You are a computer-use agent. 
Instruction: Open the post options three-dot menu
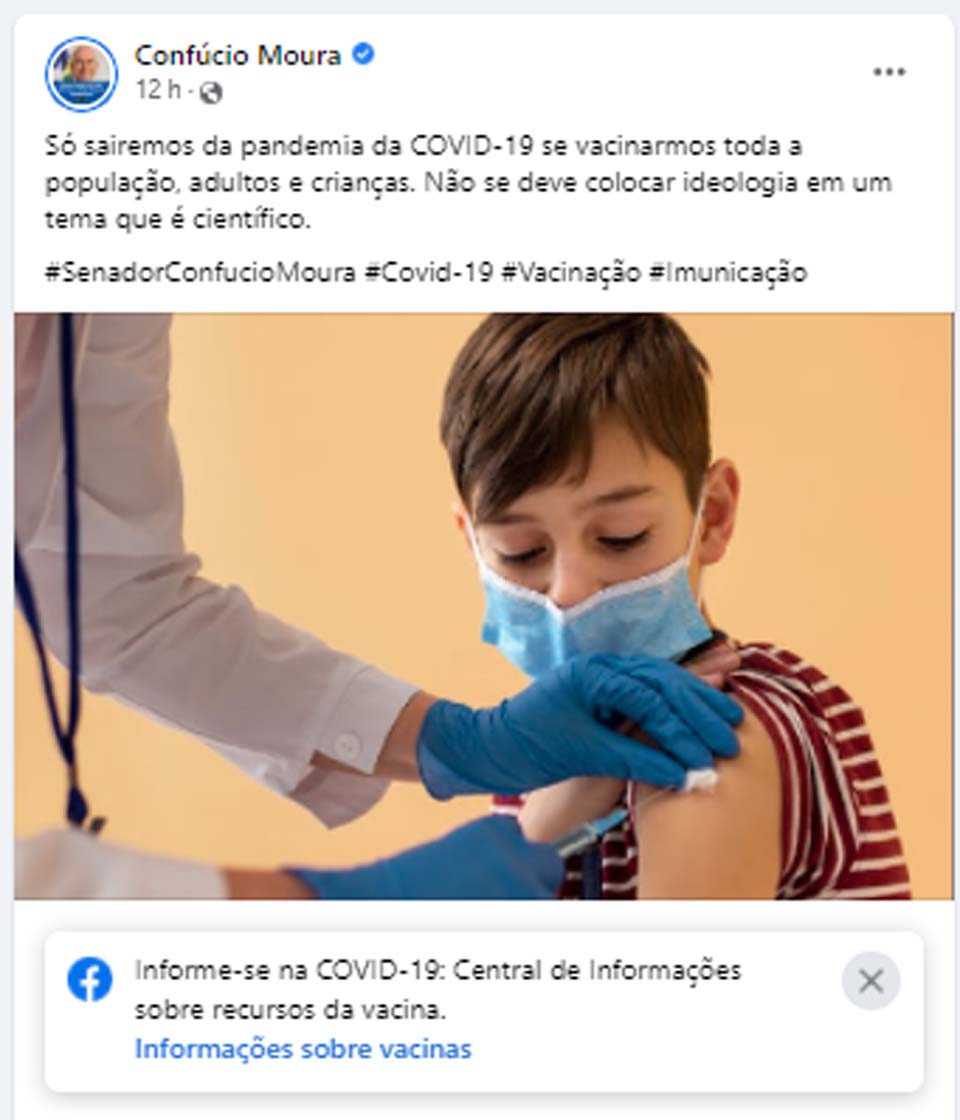click(x=889, y=71)
